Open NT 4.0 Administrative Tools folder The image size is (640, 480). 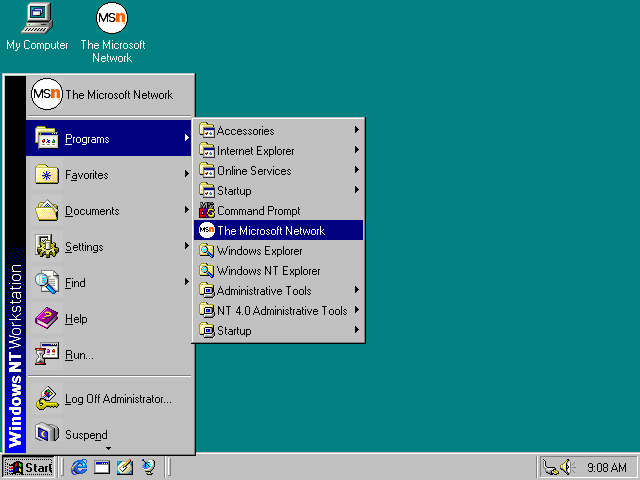[279, 311]
